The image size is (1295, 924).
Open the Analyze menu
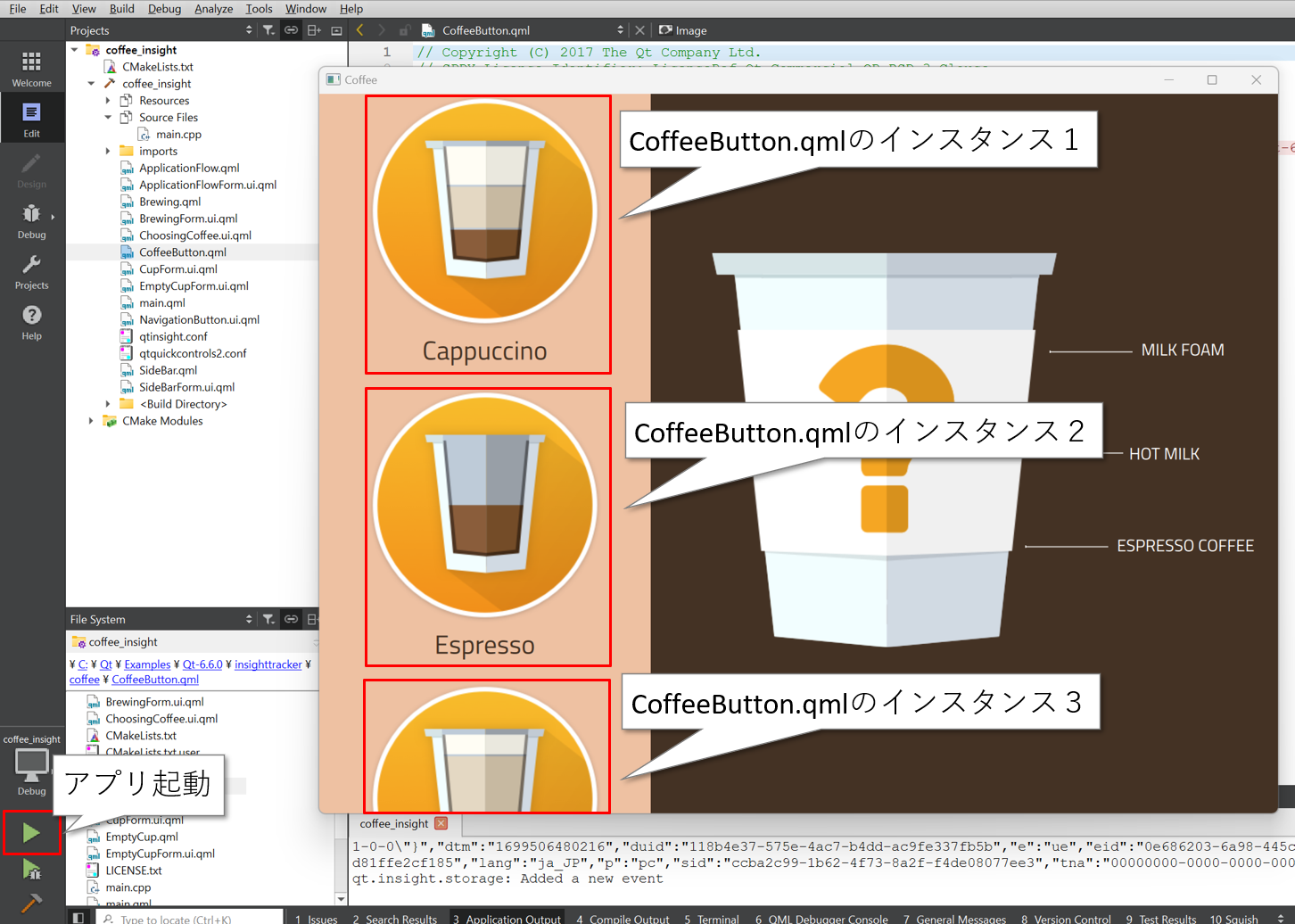[213, 9]
